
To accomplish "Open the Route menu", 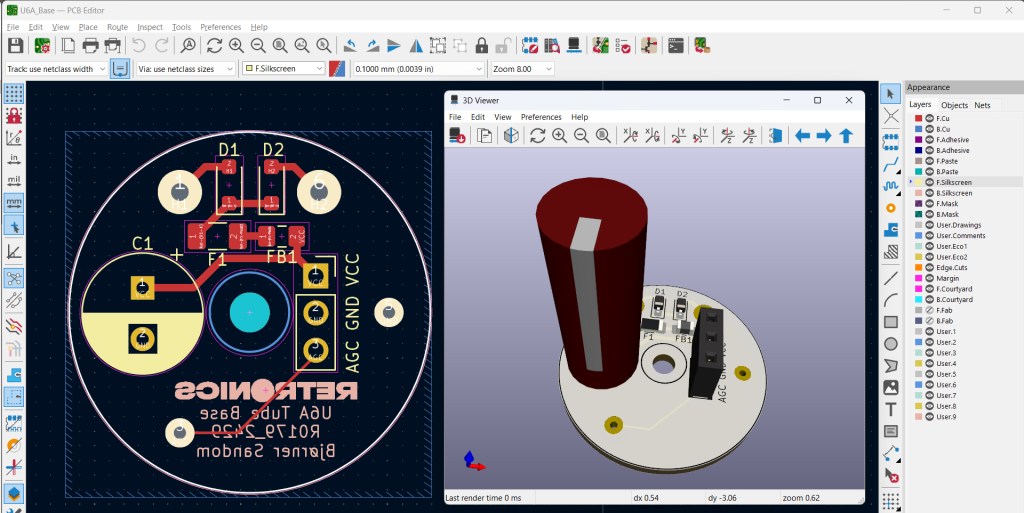I will pos(117,27).
